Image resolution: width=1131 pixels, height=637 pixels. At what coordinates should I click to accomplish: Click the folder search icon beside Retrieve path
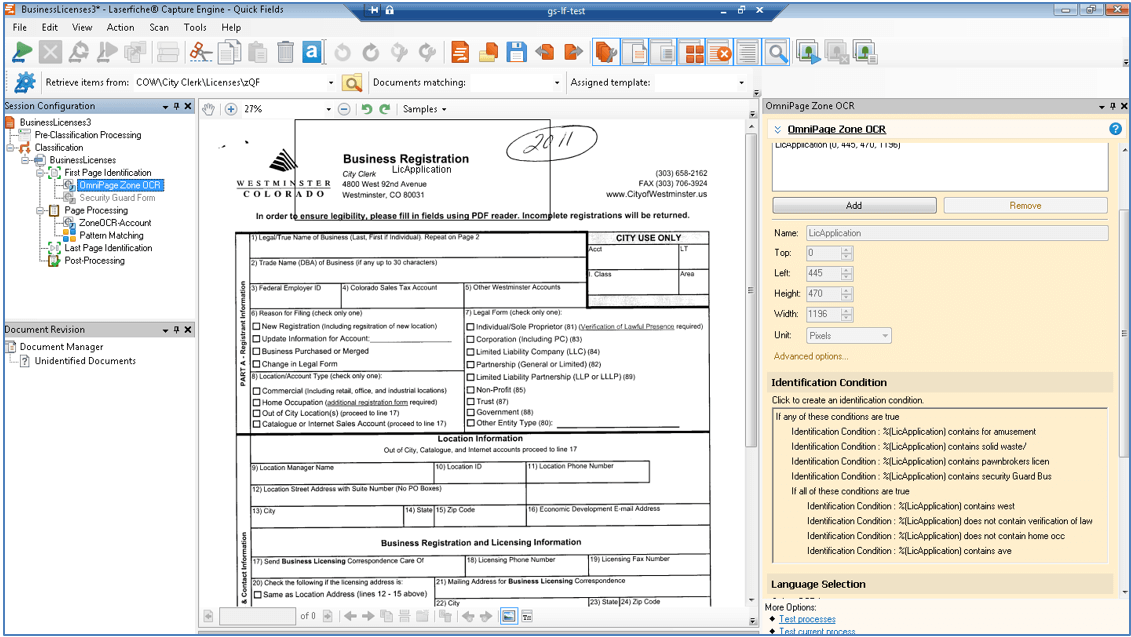[x=352, y=83]
